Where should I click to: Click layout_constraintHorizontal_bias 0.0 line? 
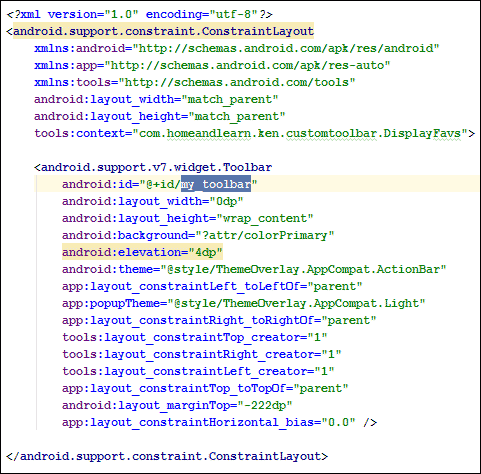click(x=219, y=422)
